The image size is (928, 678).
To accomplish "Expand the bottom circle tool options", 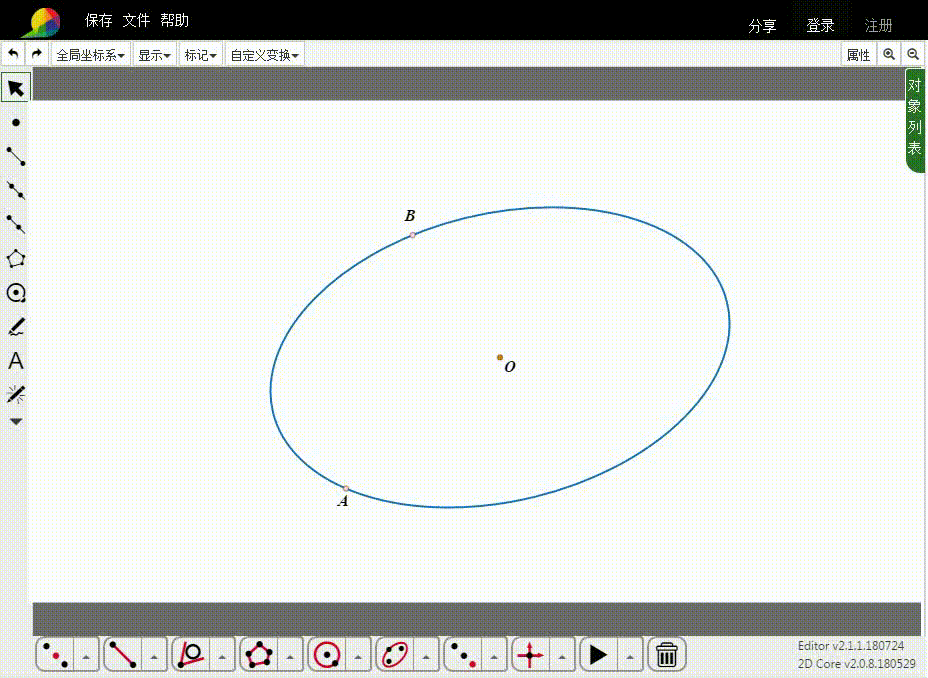I will point(358,656).
